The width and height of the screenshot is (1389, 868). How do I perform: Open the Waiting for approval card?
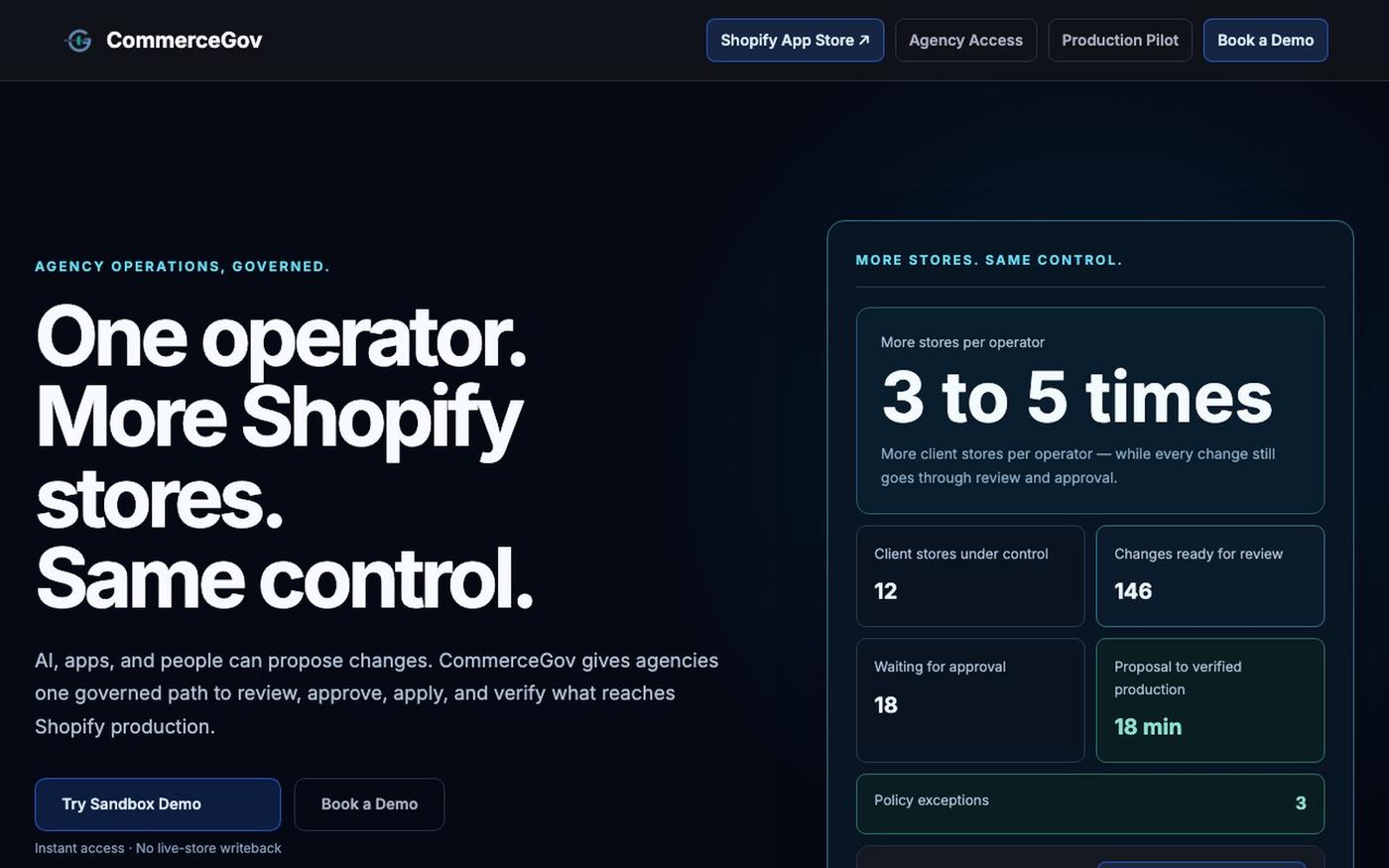[x=970, y=700]
